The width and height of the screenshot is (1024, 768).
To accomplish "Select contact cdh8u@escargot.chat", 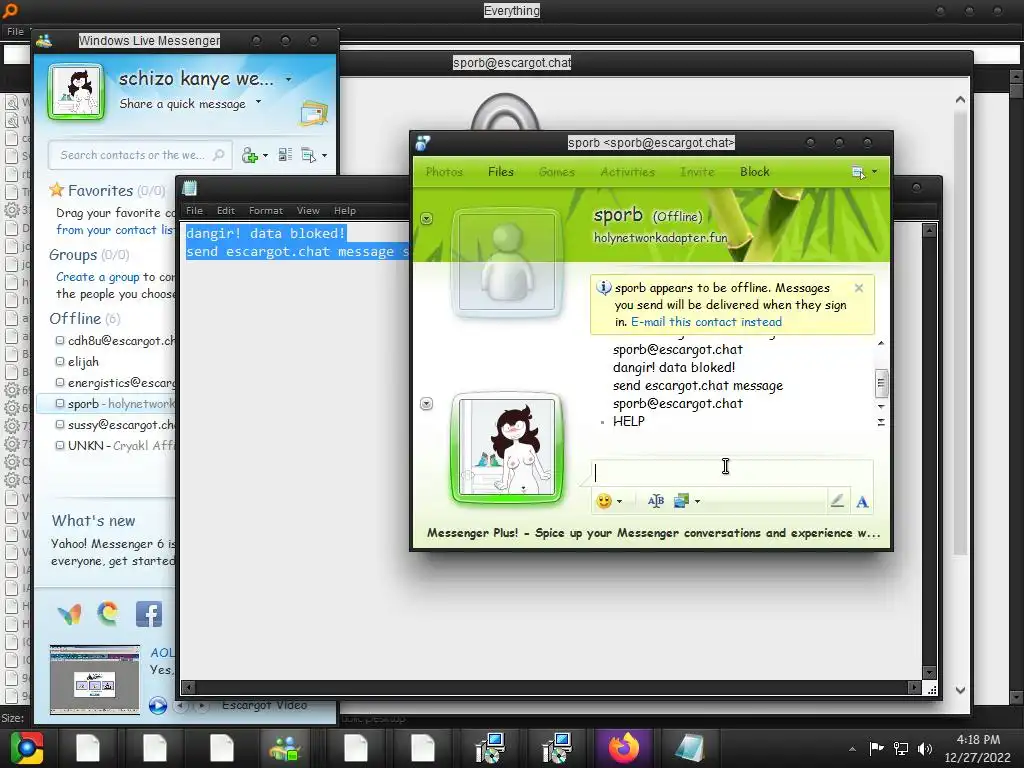I will [x=115, y=340].
